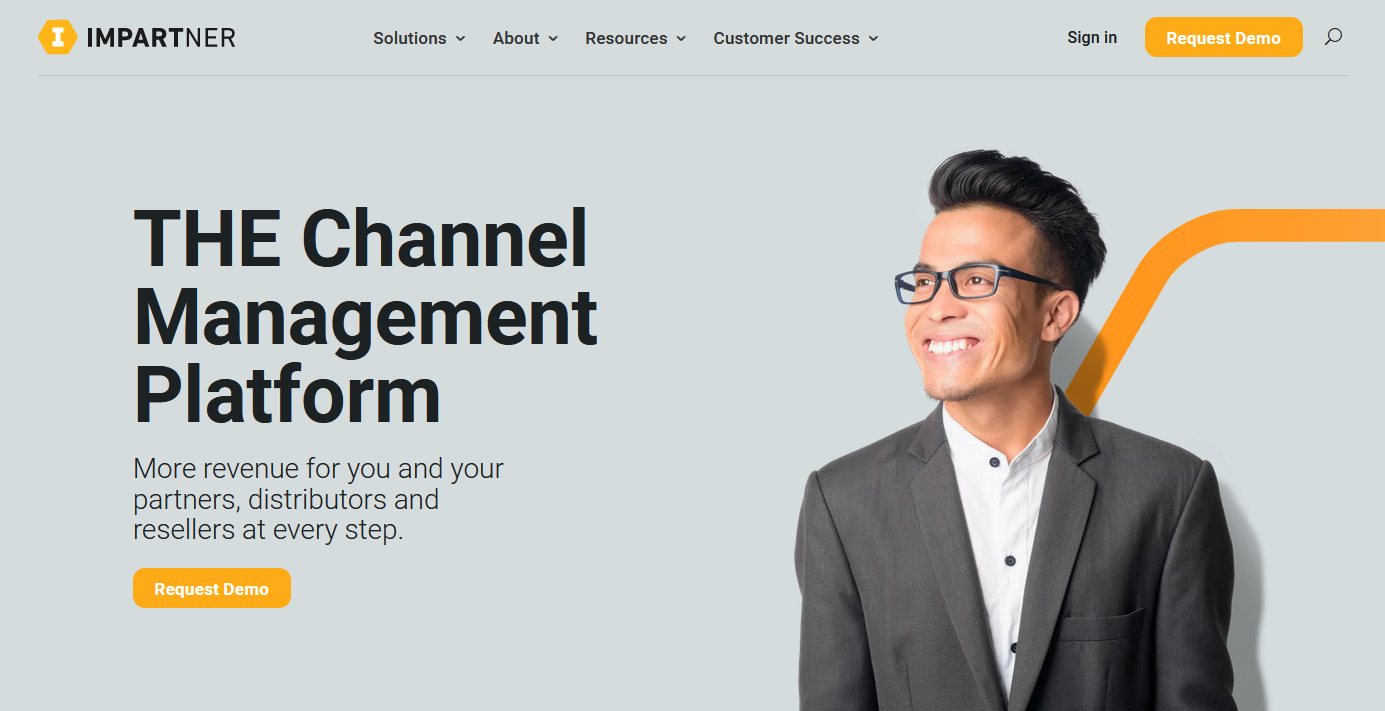This screenshot has height=711, width=1385.
Task: Click the Sign in link
Action: click(x=1091, y=37)
